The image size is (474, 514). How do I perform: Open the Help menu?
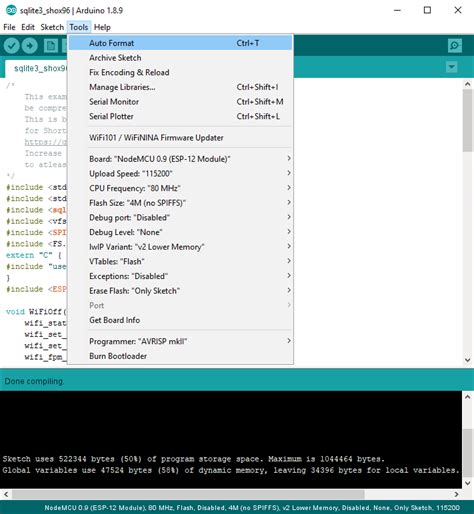point(102,27)
